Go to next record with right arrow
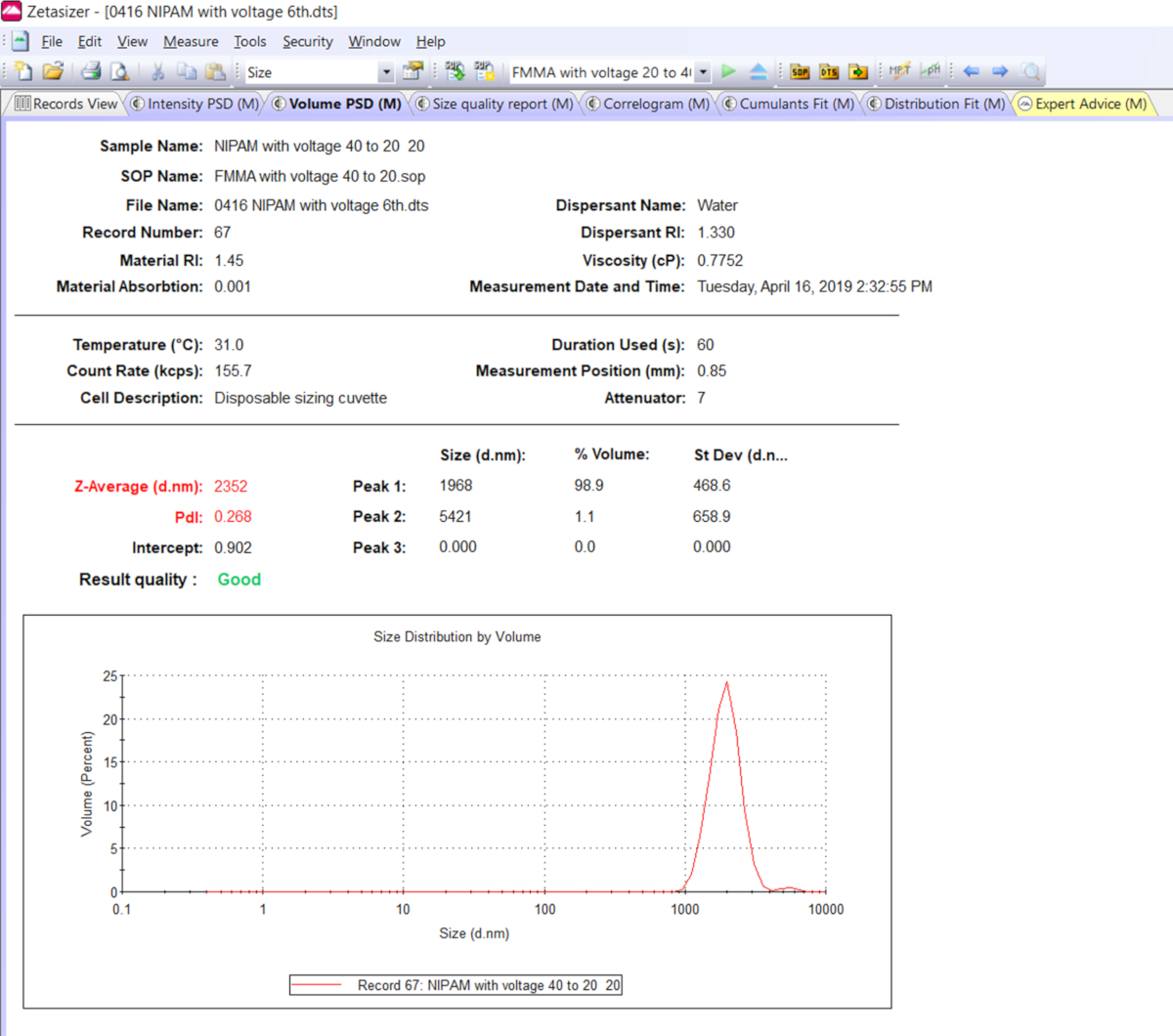Screen dimensions: 1173x1036 tap(1000, 71)
